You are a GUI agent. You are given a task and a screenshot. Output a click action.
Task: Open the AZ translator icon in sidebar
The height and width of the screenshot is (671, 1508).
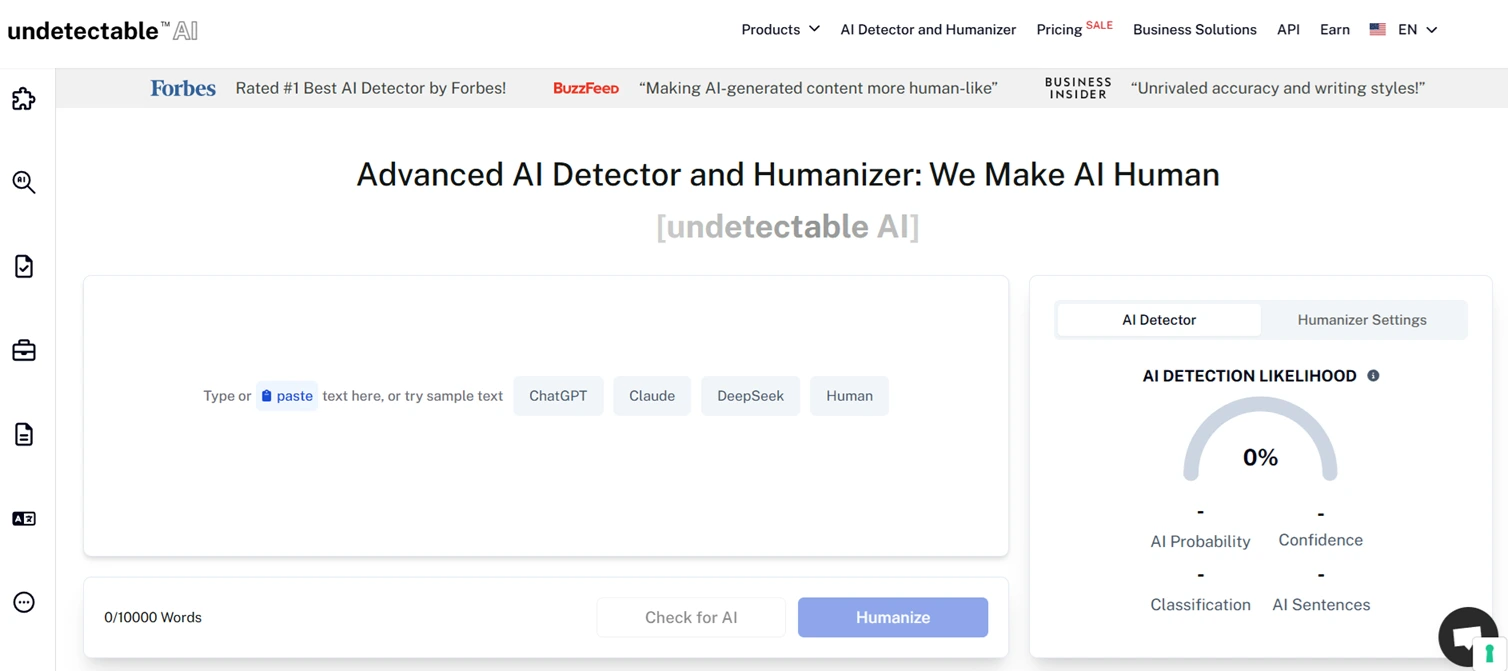pyautogui.click(x=23, y=518)
